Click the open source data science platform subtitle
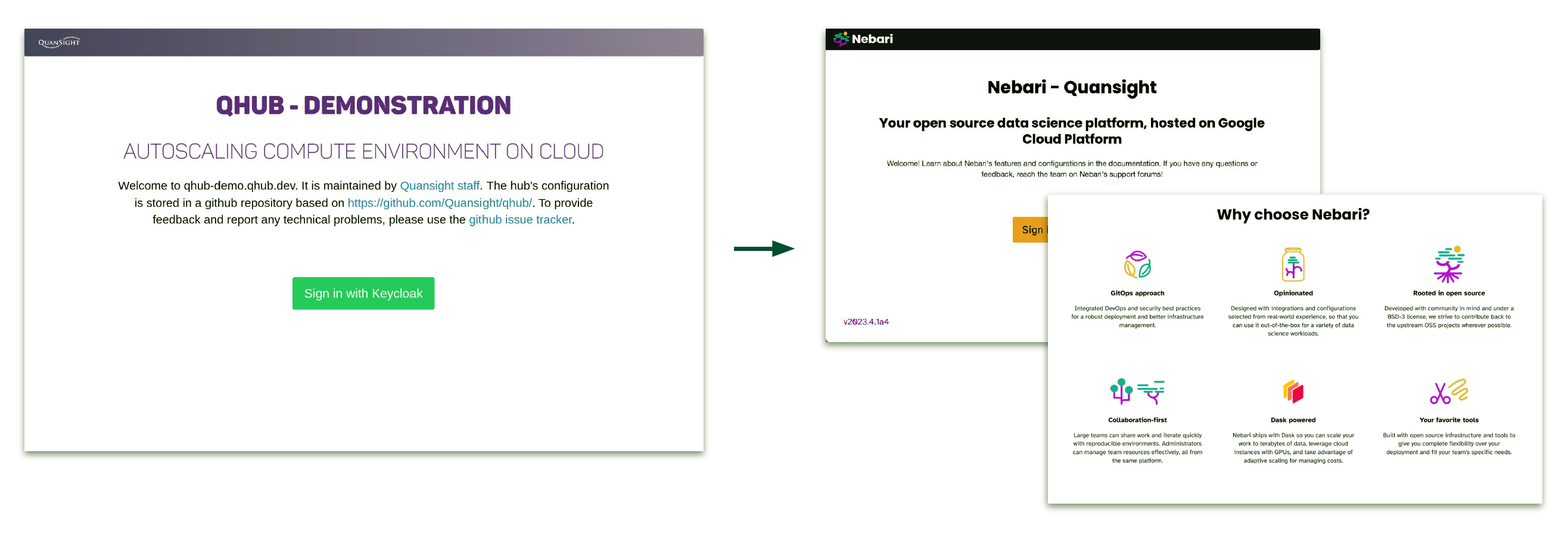The height and width of the screenshot is (540, 1568). pos(1071,131)
